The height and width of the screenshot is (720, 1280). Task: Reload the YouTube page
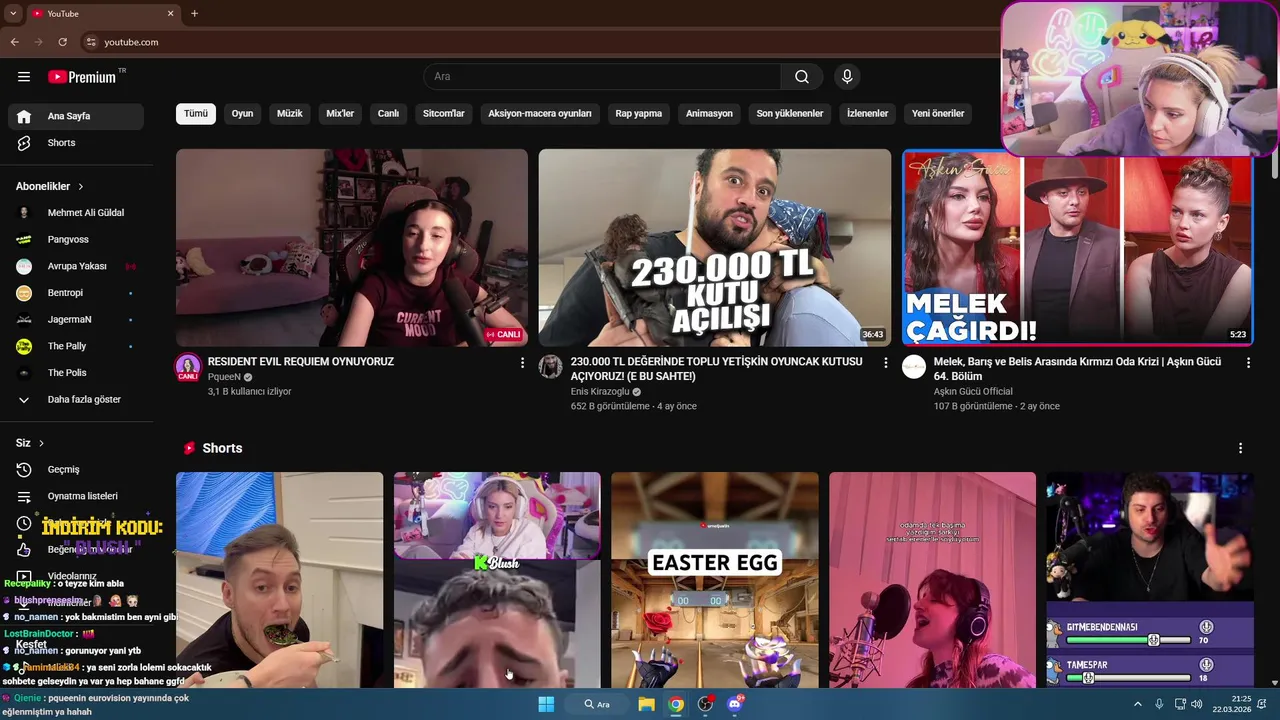tap(62, 42)
